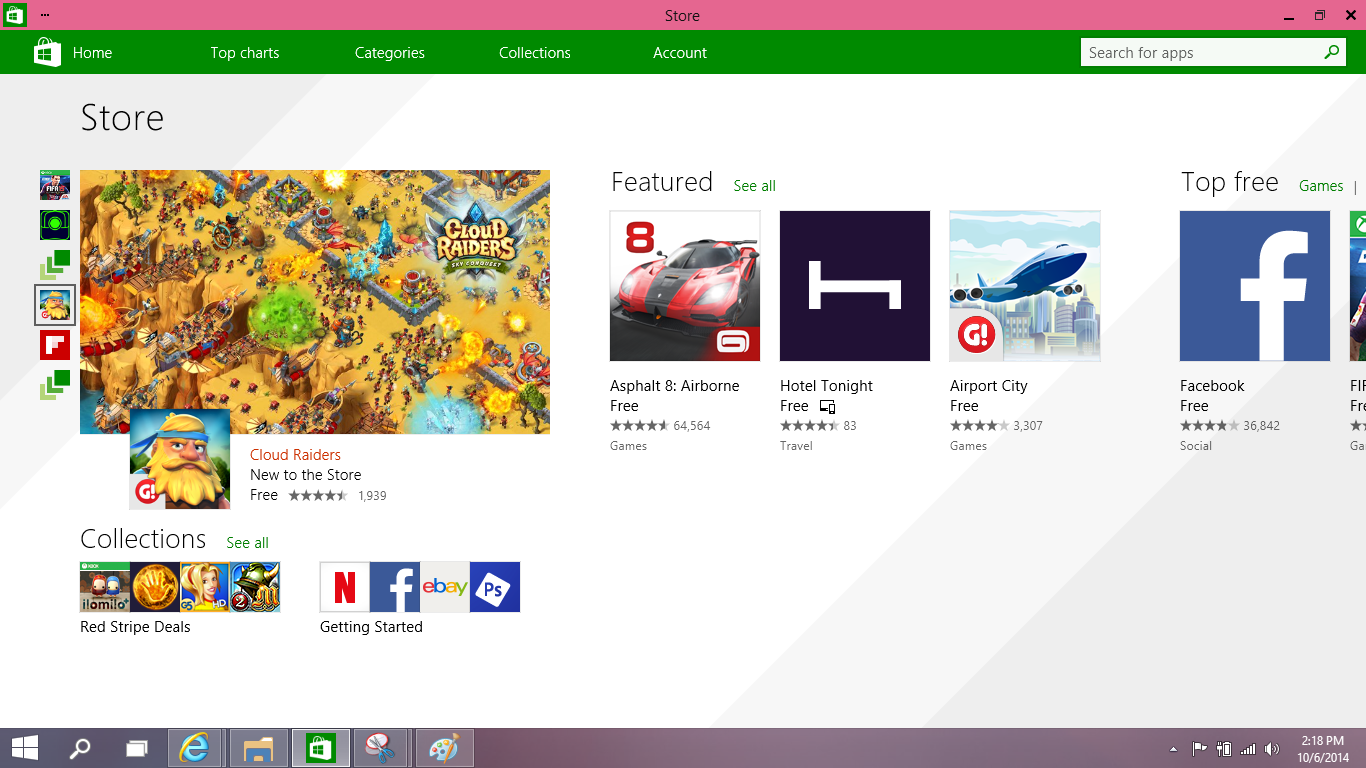This screenshot has width=1366, height=768.
Task: Click the Flipboard spotlight icon in sidebar
Action: pos(54,344)
